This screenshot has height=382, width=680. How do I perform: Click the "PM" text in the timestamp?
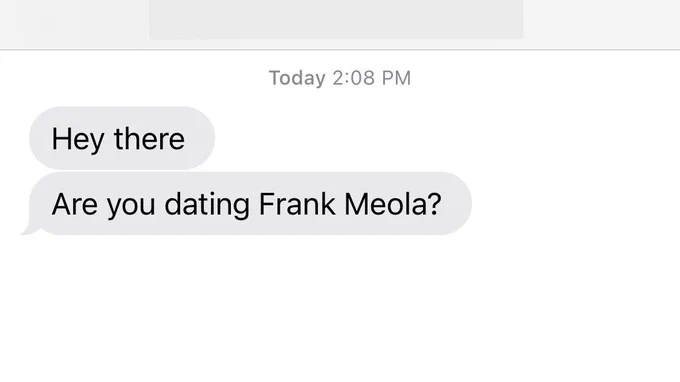coord(396,78)
